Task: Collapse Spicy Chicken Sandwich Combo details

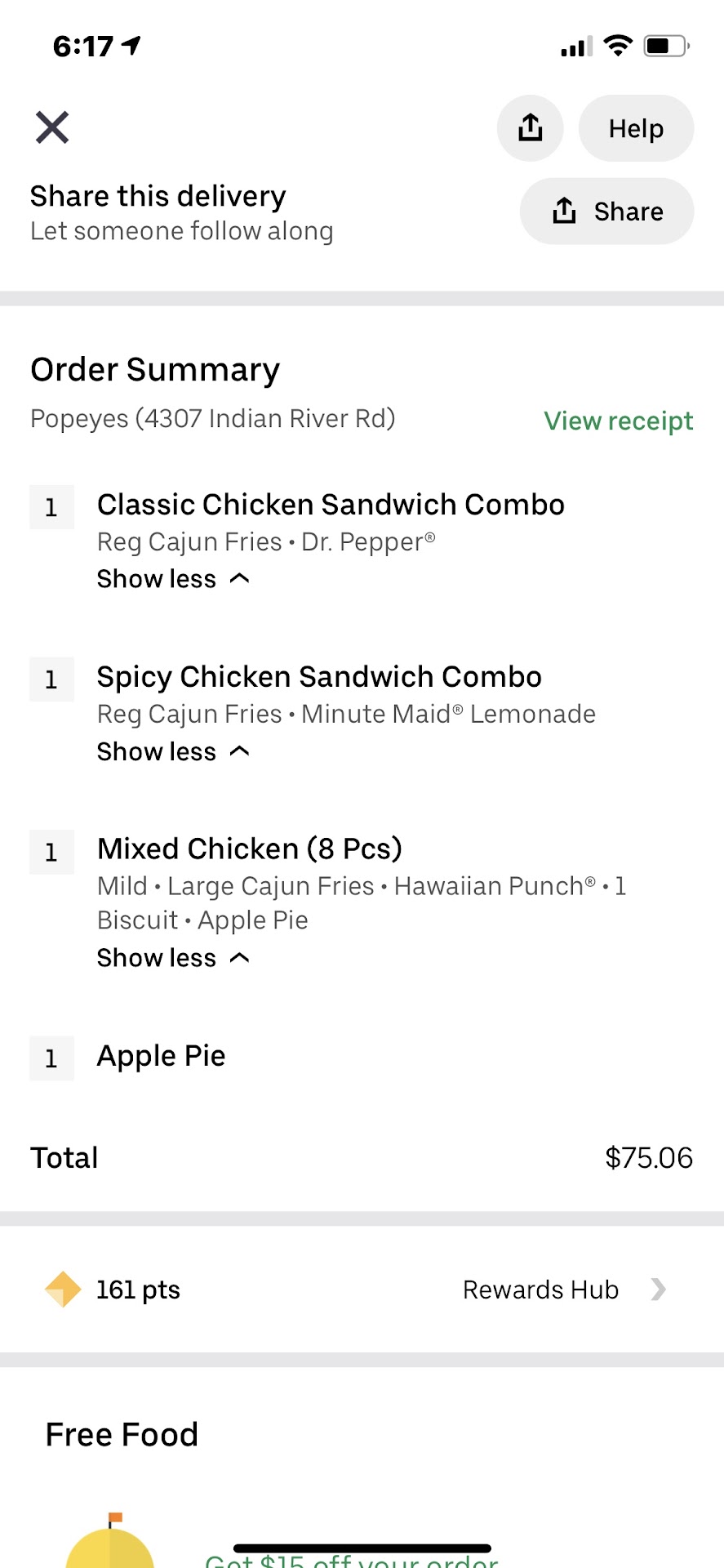Action: (173, 751)
